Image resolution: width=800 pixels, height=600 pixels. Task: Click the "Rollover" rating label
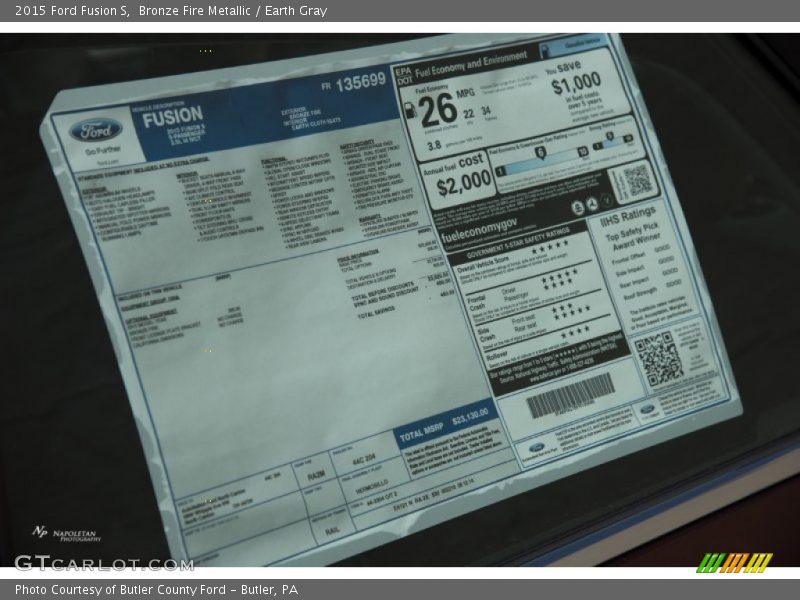click(x=496, y=355)
